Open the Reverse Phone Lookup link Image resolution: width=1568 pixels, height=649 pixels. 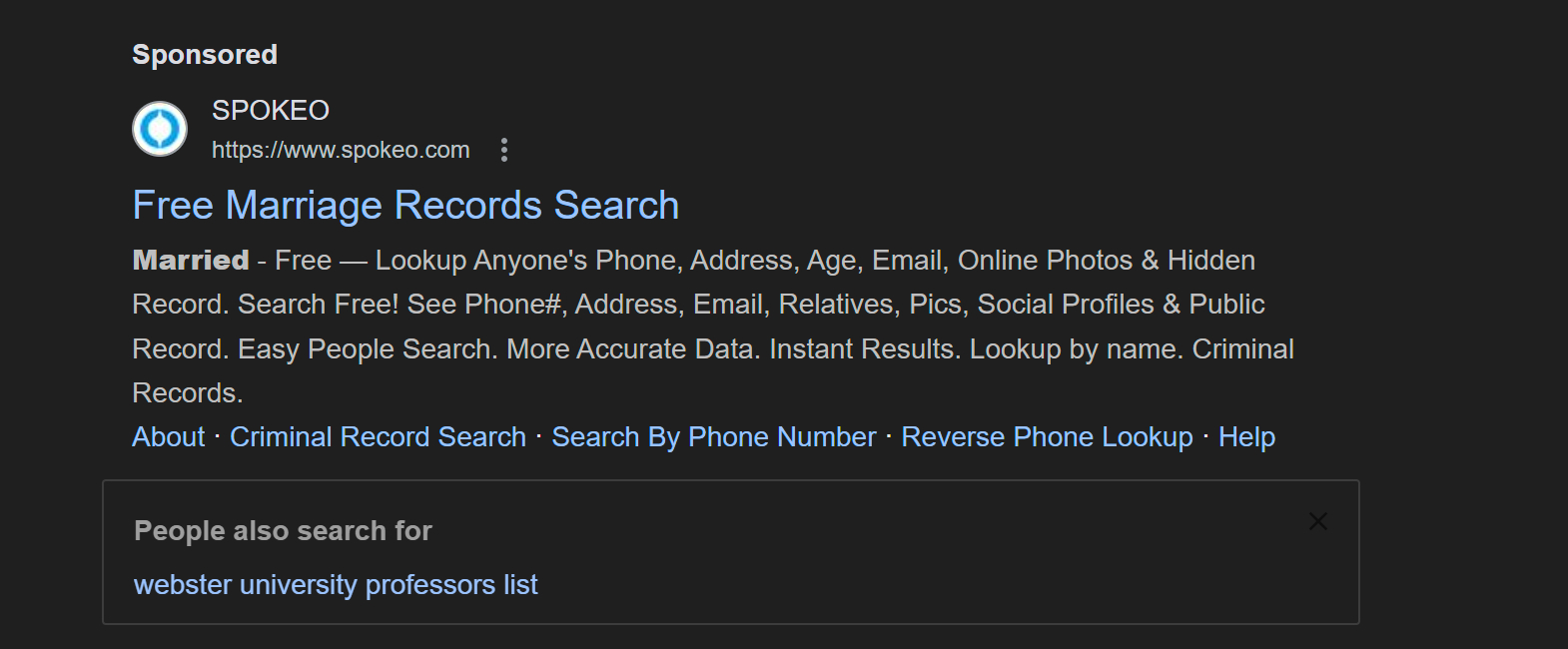(x=1048, y=436)
